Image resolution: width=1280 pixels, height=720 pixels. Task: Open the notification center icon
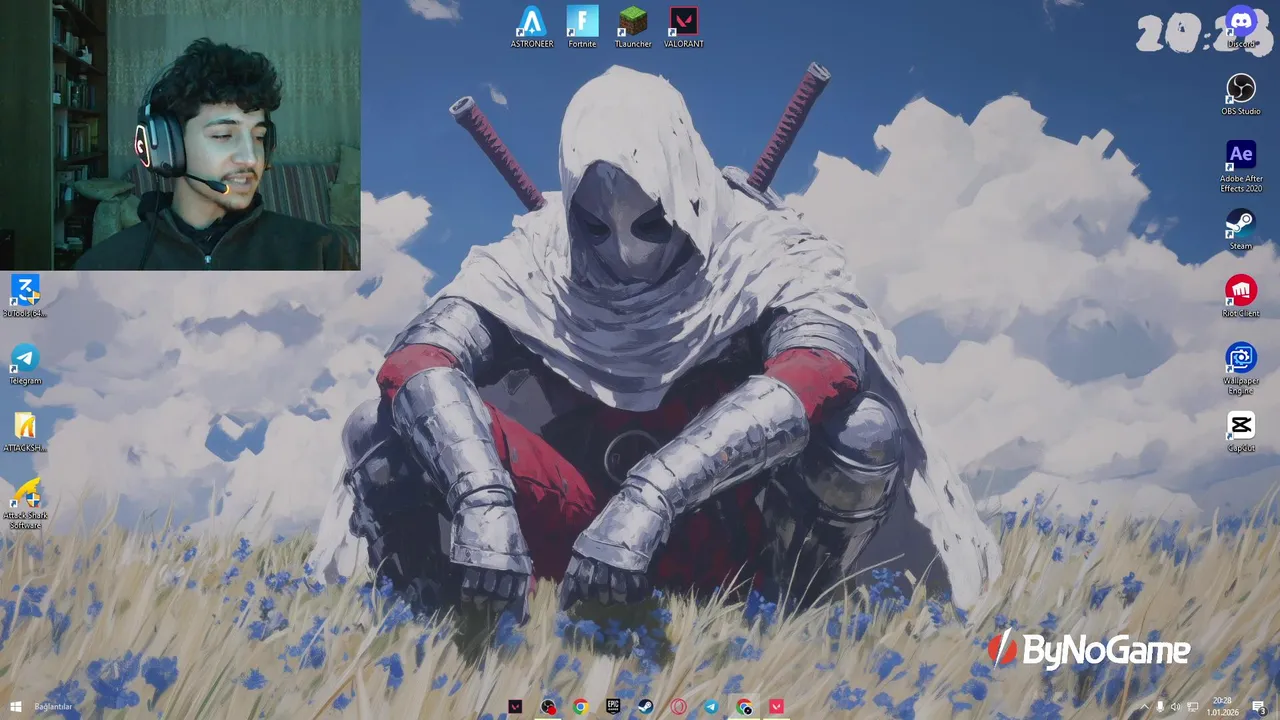click(x=1259, y=707)
